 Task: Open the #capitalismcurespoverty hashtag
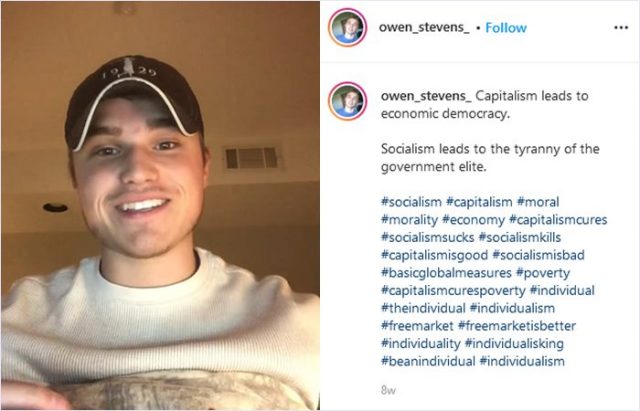[x=453, y=291]
